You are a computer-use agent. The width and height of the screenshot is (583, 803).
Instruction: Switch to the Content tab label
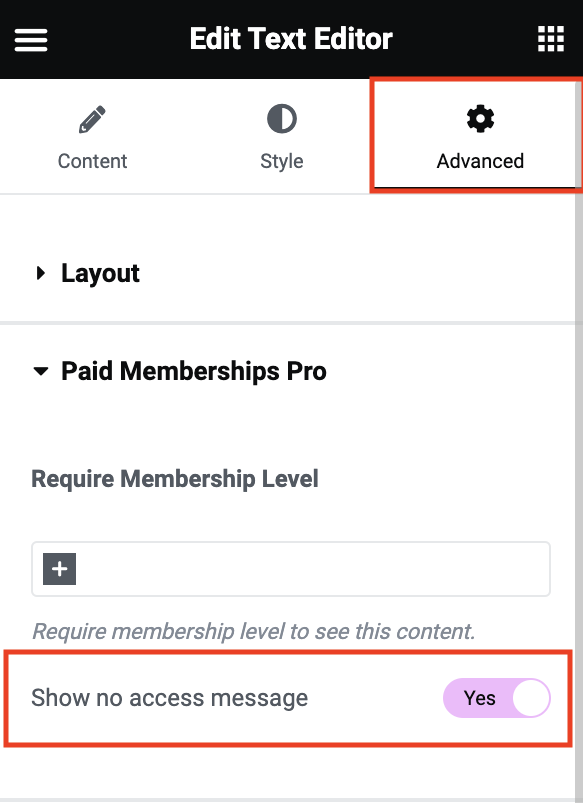[92, 161]
